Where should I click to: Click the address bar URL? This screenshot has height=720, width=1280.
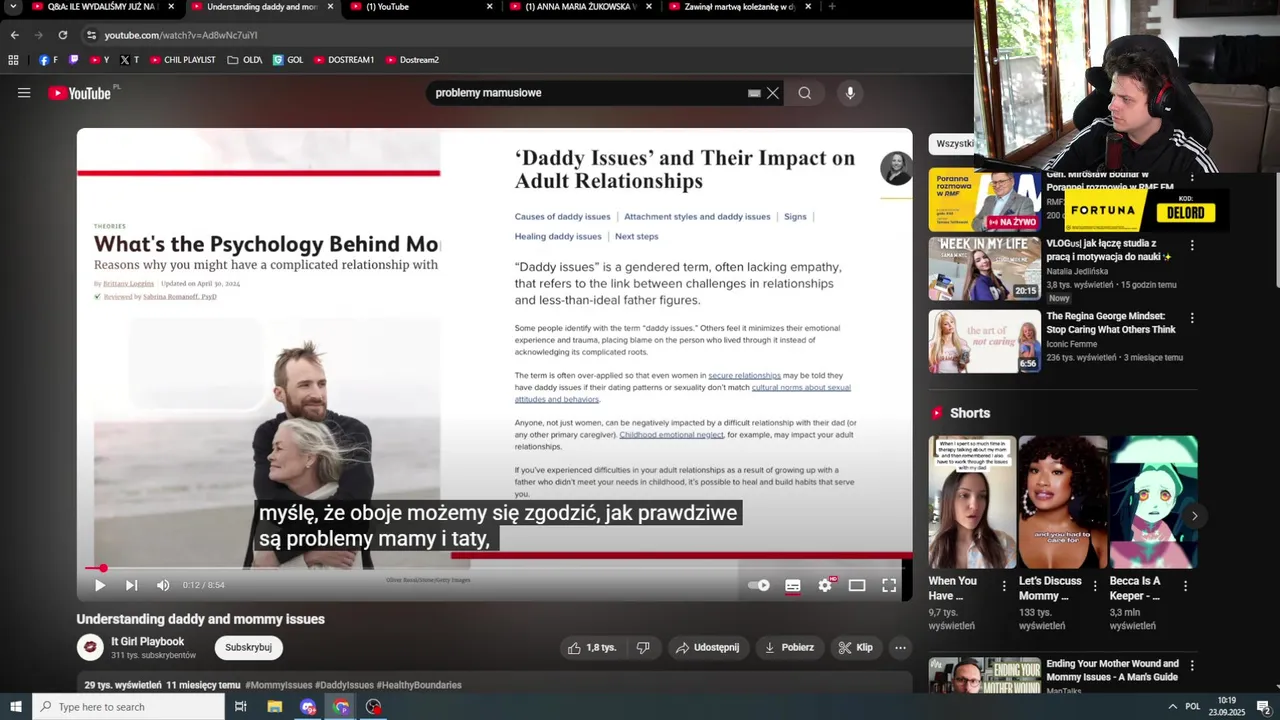tap(181, 35)
